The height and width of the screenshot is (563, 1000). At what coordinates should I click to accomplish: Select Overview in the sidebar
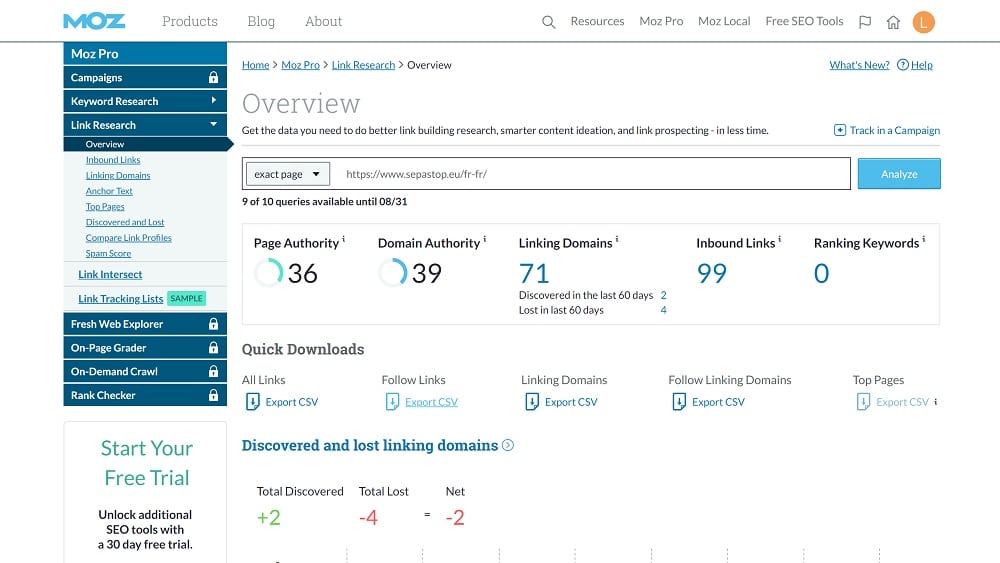point(145,144)
